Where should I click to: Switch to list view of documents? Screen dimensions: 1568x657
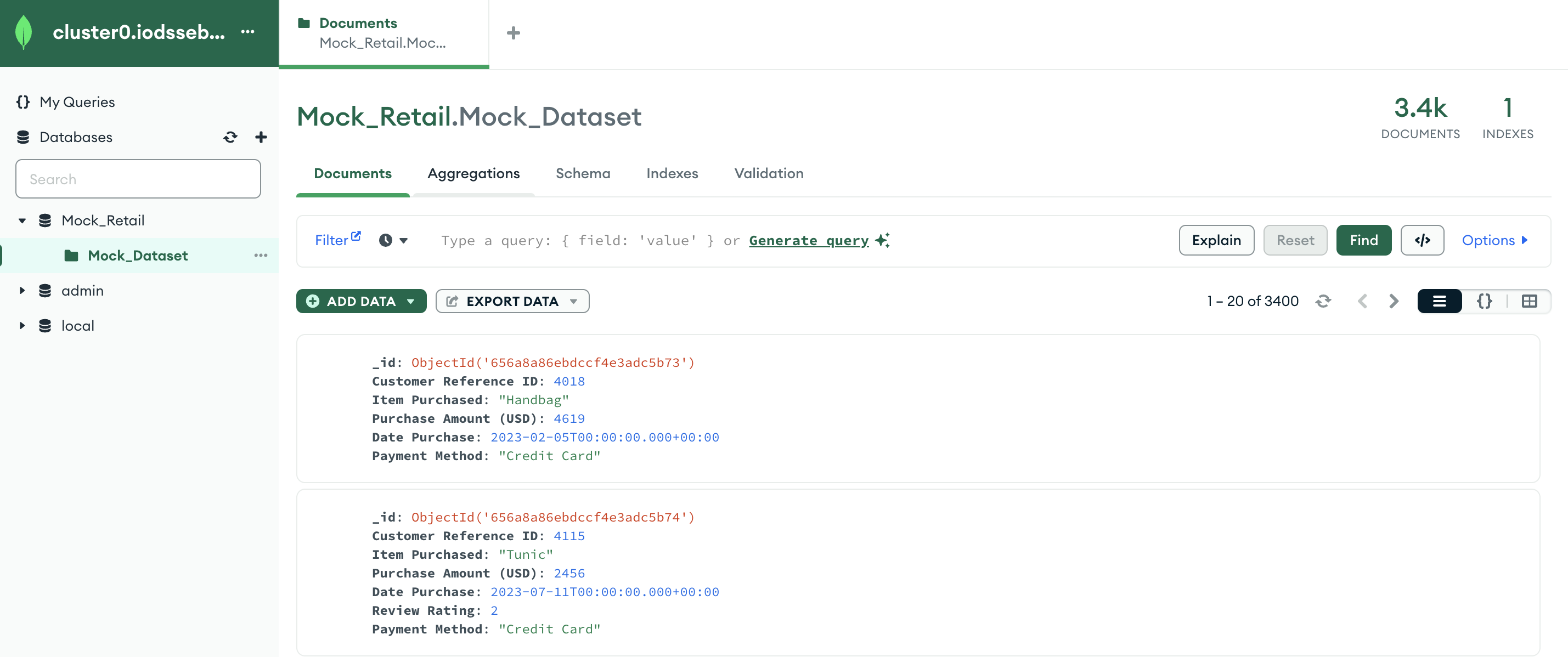coord(1439,301)
